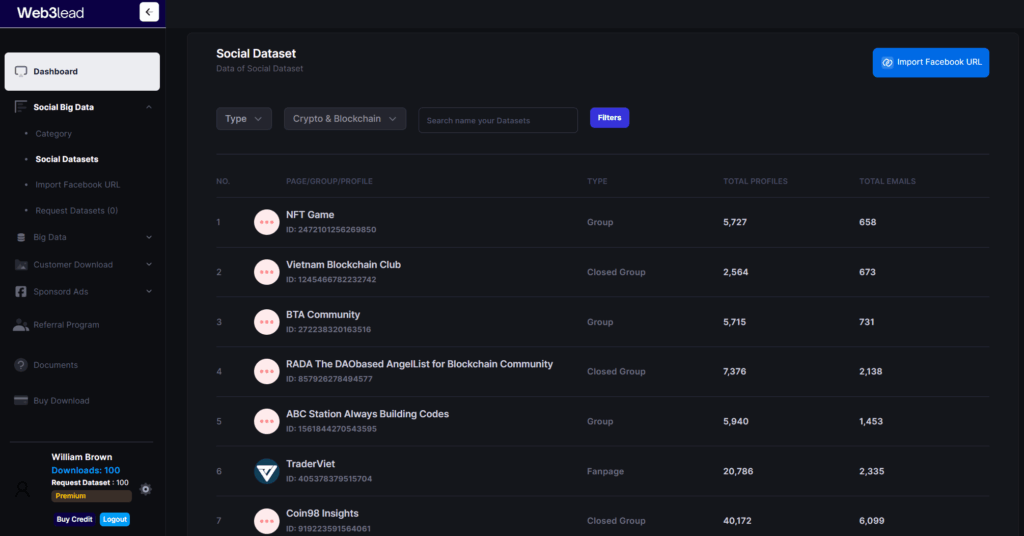Click the settings gear near Premium badge
The width and height of the screenshot is (1024, 536).
point(146,489)
